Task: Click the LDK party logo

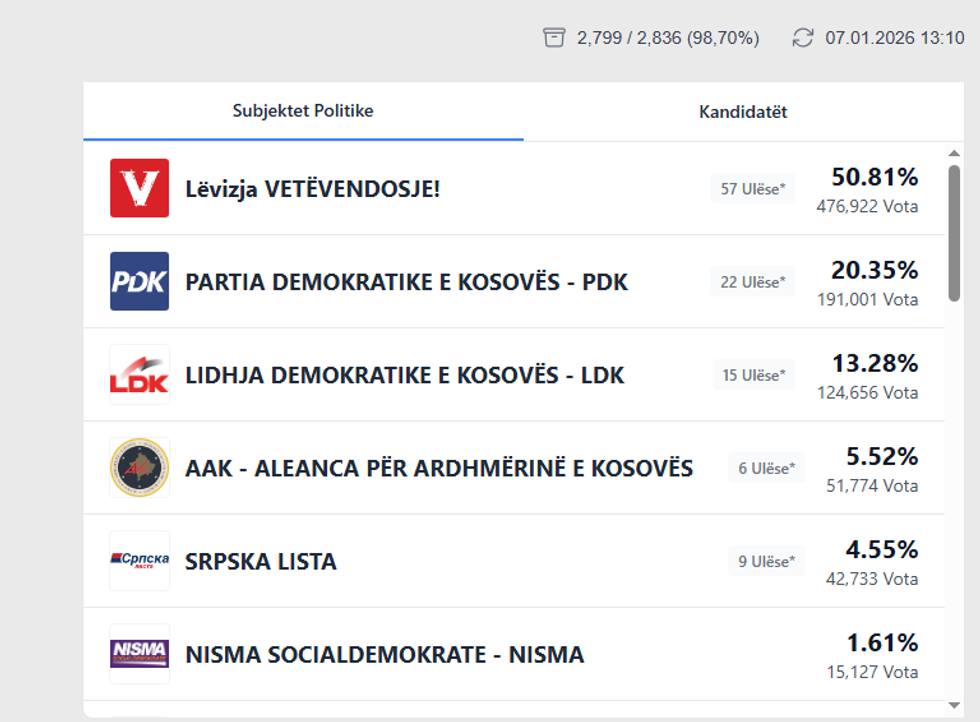Action: point(139,375)
